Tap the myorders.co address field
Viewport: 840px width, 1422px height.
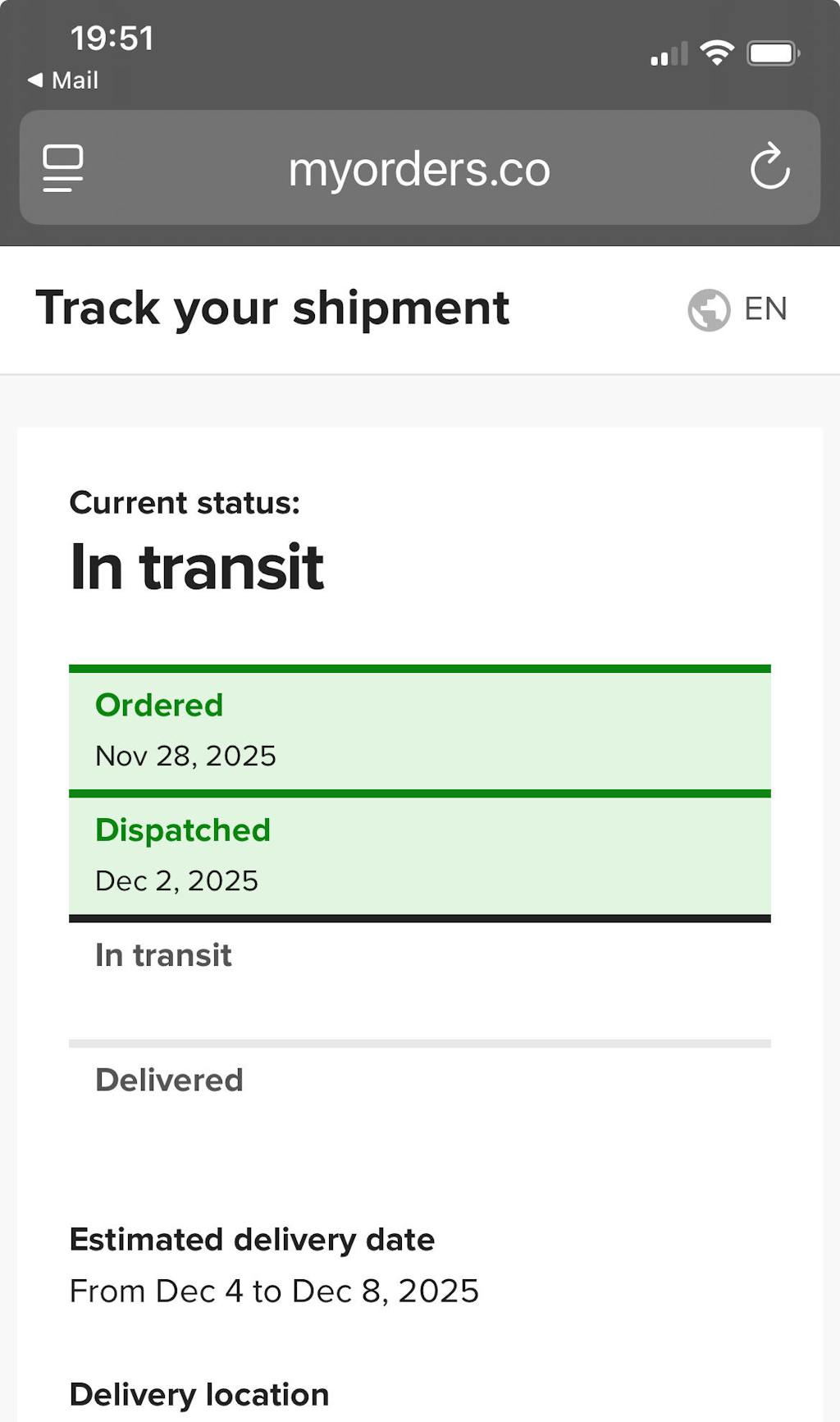419,169
